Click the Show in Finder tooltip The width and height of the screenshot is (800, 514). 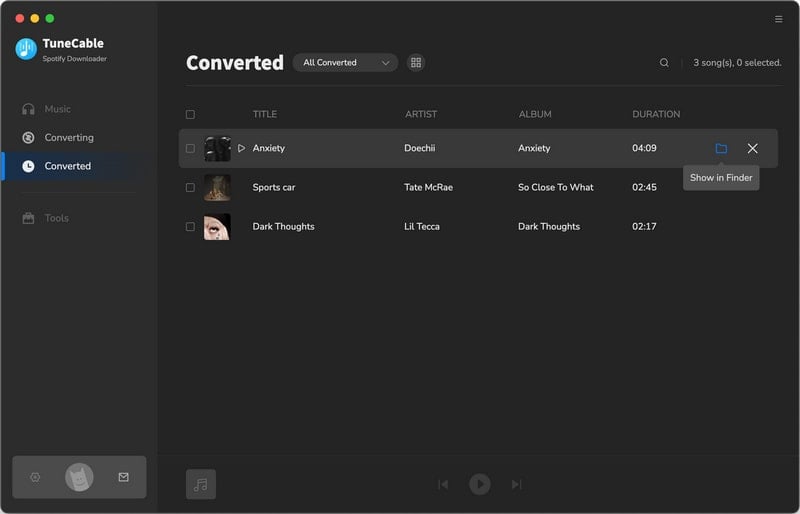tap(721, 178)
